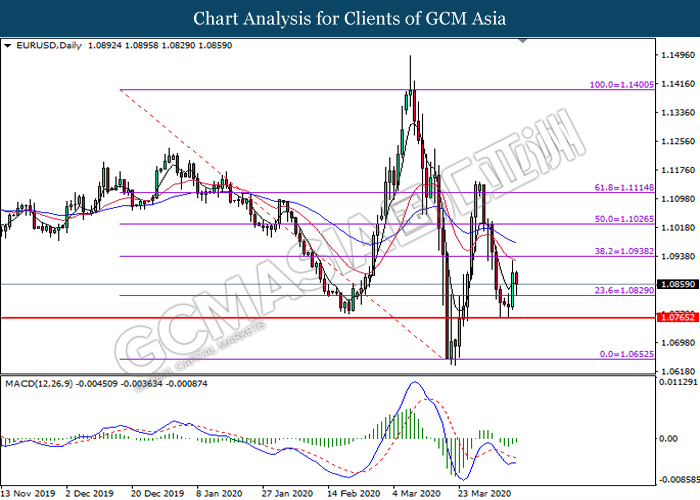This screenshot has width=700, height=500.
Task: Click the 4 Mar 2020 date label
Action: point(417,493)
